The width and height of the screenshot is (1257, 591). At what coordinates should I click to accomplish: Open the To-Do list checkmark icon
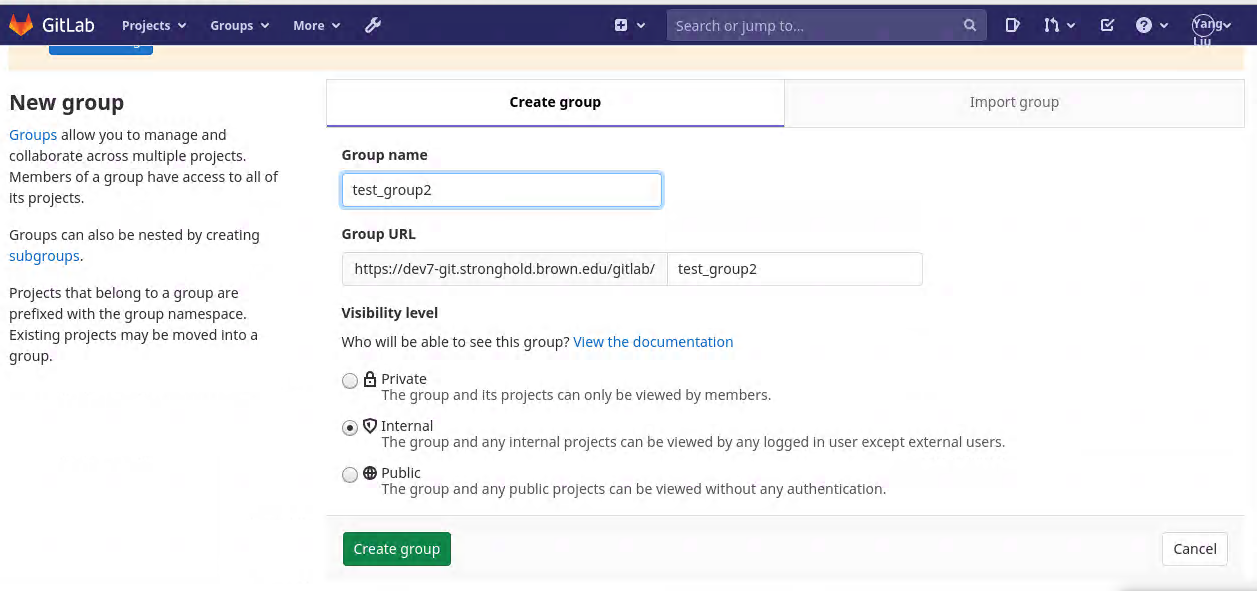(1107, 25)
